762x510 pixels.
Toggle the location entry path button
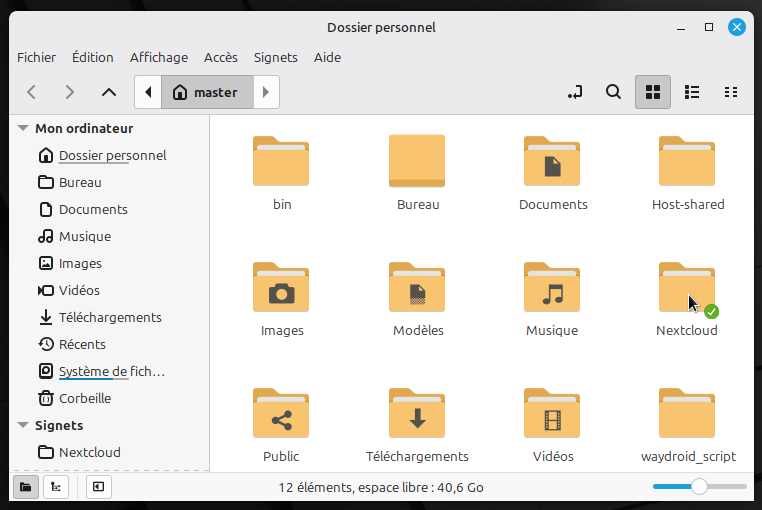click(575, 92)
